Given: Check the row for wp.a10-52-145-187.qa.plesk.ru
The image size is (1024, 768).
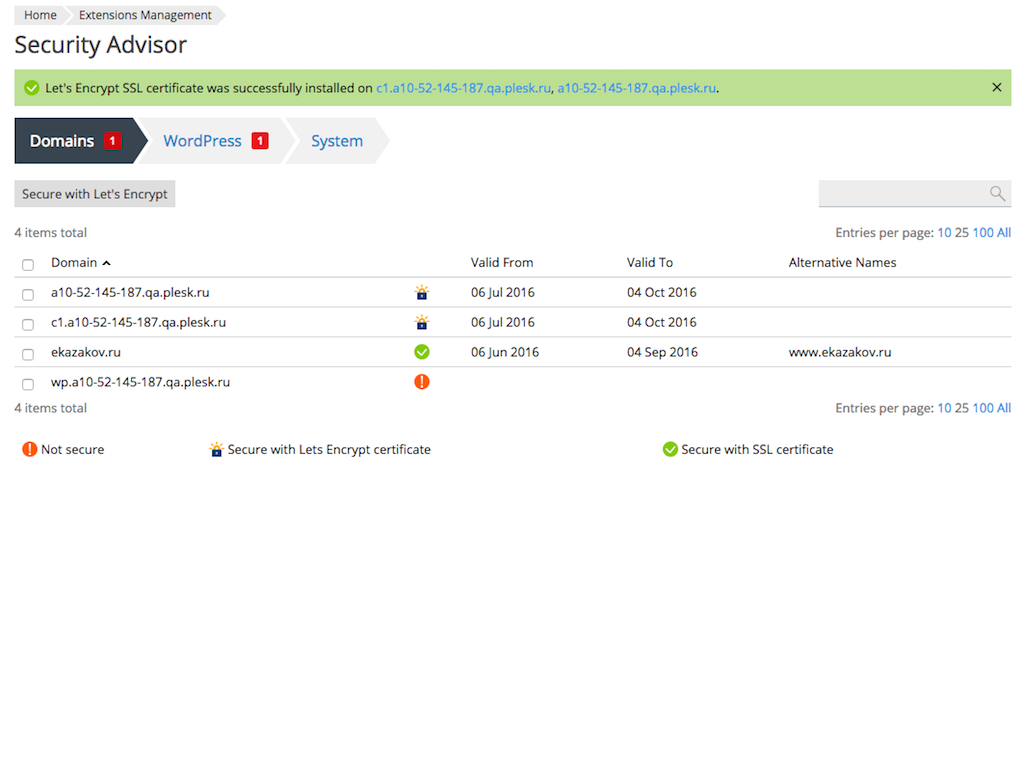Looking at the screenshot, I should pyautogui.click(x=28, y=383).
